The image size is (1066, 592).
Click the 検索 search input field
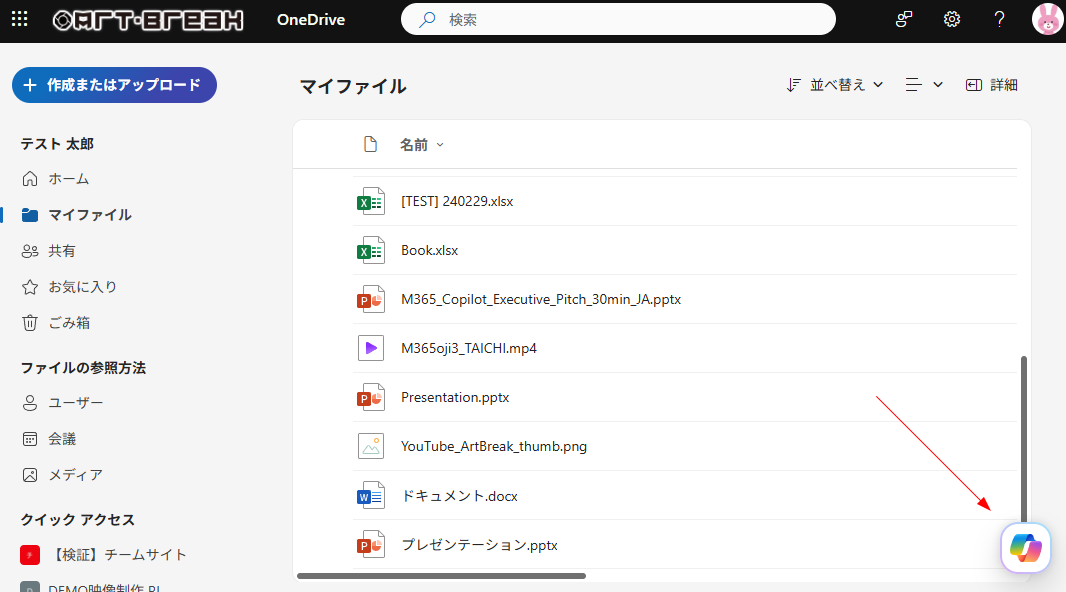click(x=630, y=19)
